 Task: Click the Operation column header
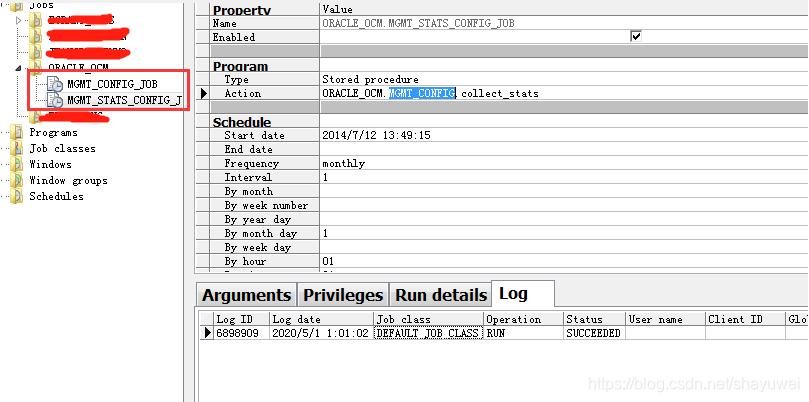pos(524,319)
